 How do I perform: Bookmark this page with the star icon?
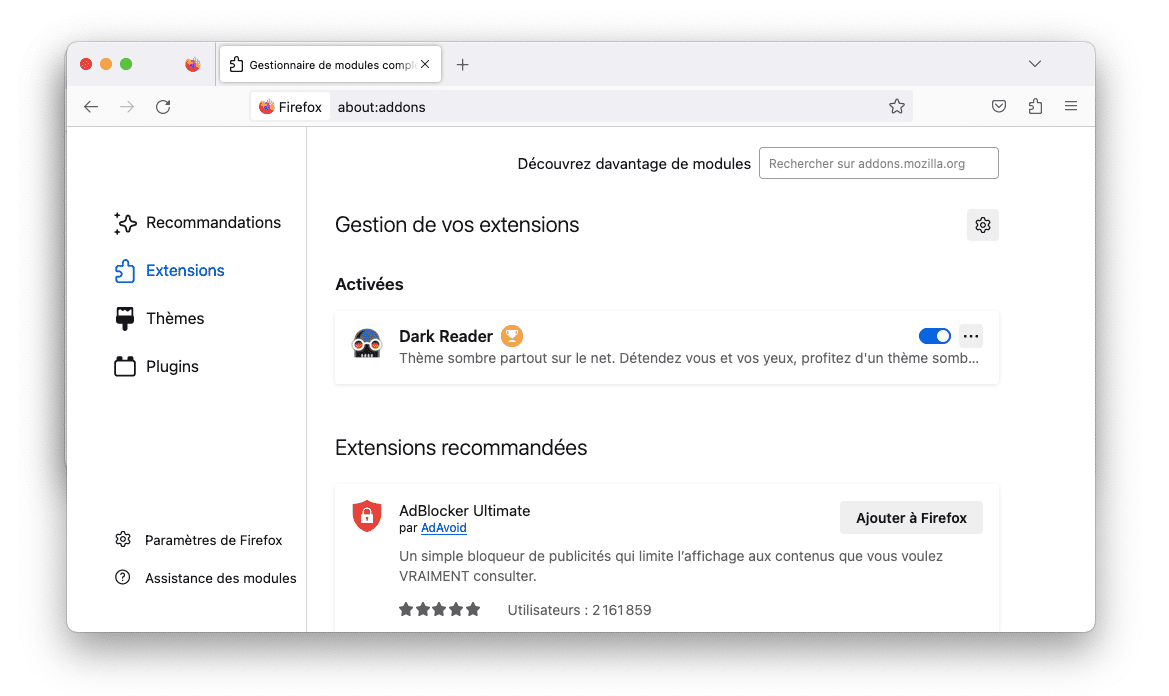click(896, 107)
